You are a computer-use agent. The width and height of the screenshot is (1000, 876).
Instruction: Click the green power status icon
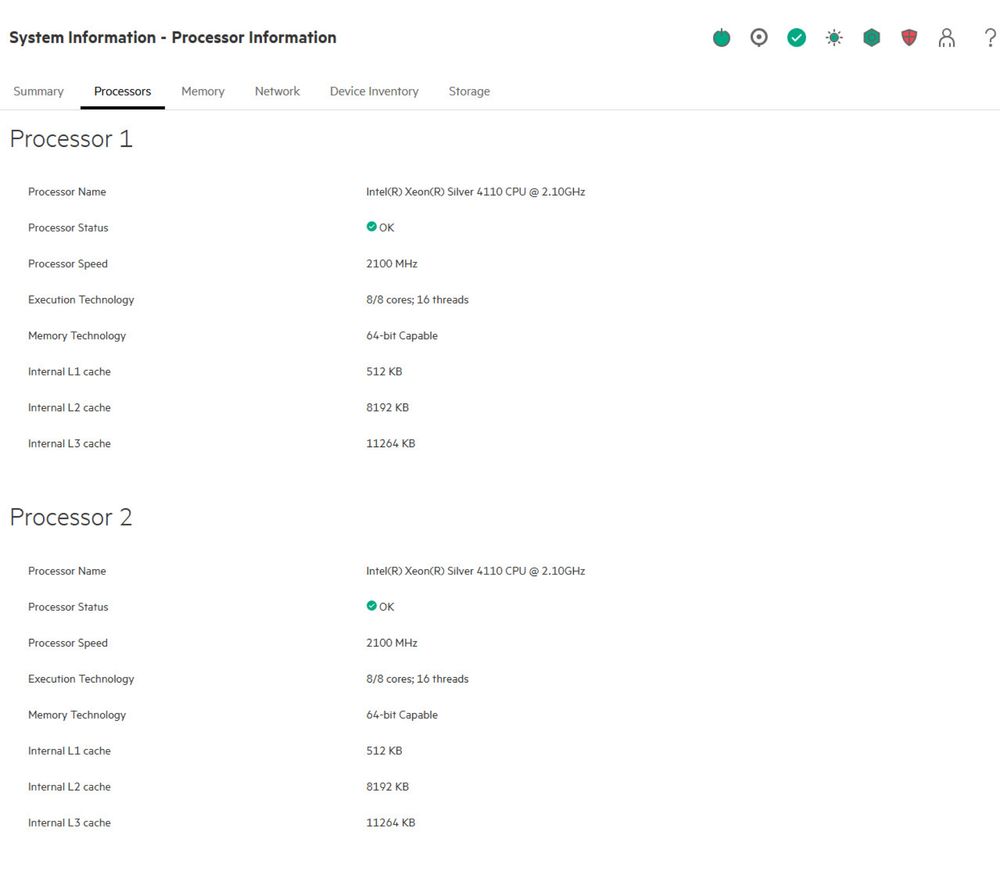tap(721, 38)
